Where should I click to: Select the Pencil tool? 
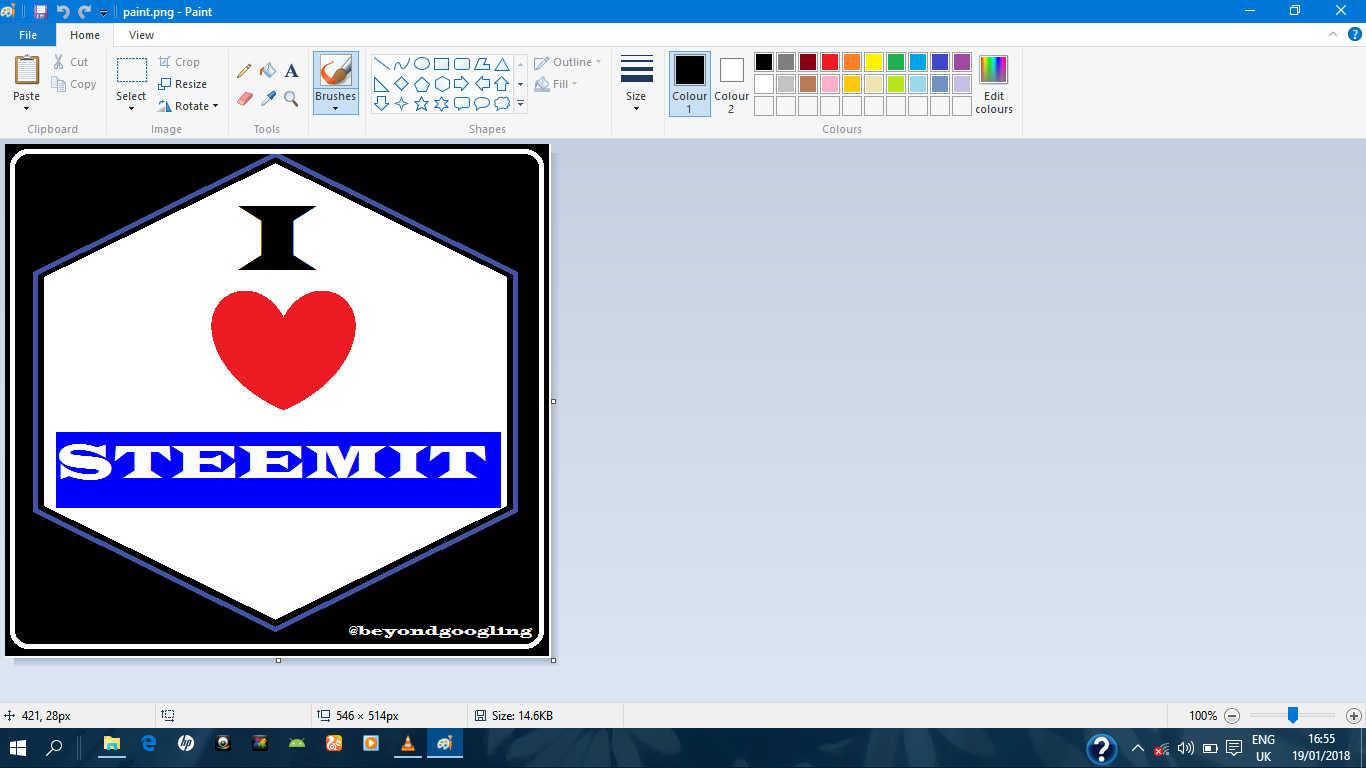(x=244, y=71)
